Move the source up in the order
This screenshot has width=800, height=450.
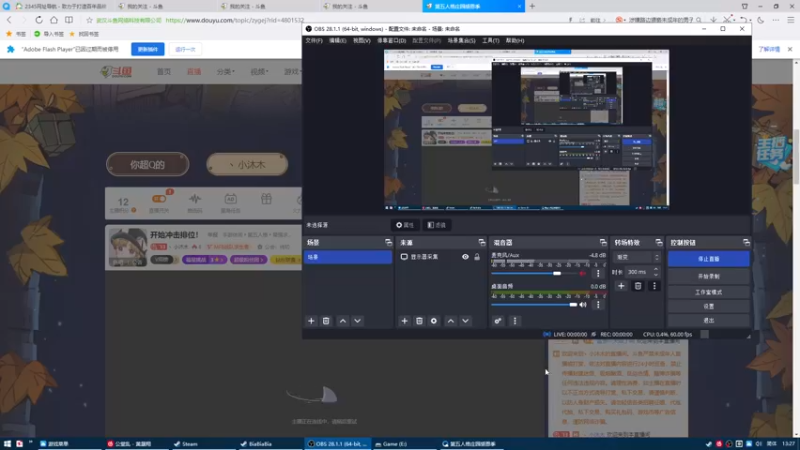point(451,321)
